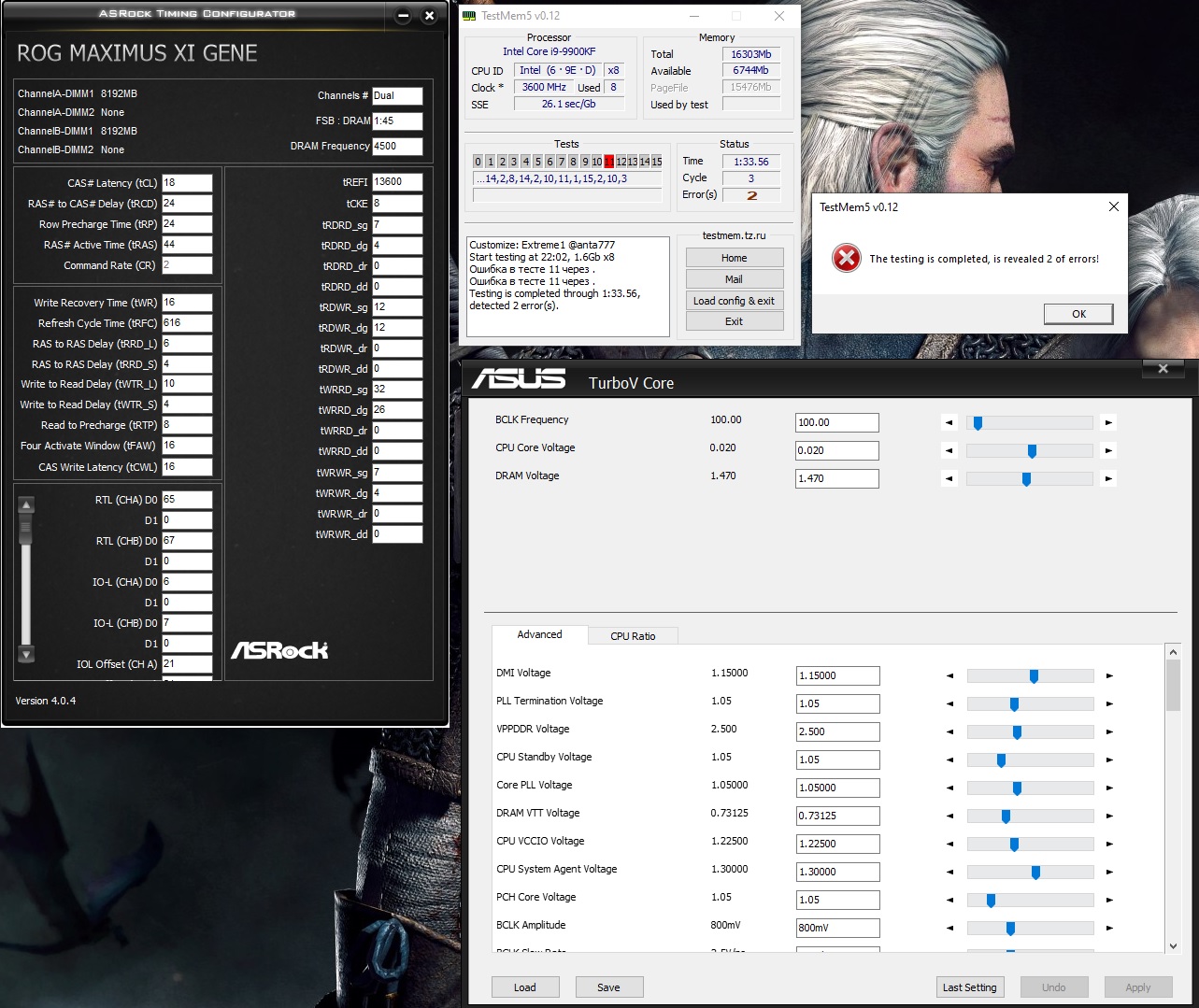
Task: Close the TestMem5 error dialog with X
Action: [1113, 206]
